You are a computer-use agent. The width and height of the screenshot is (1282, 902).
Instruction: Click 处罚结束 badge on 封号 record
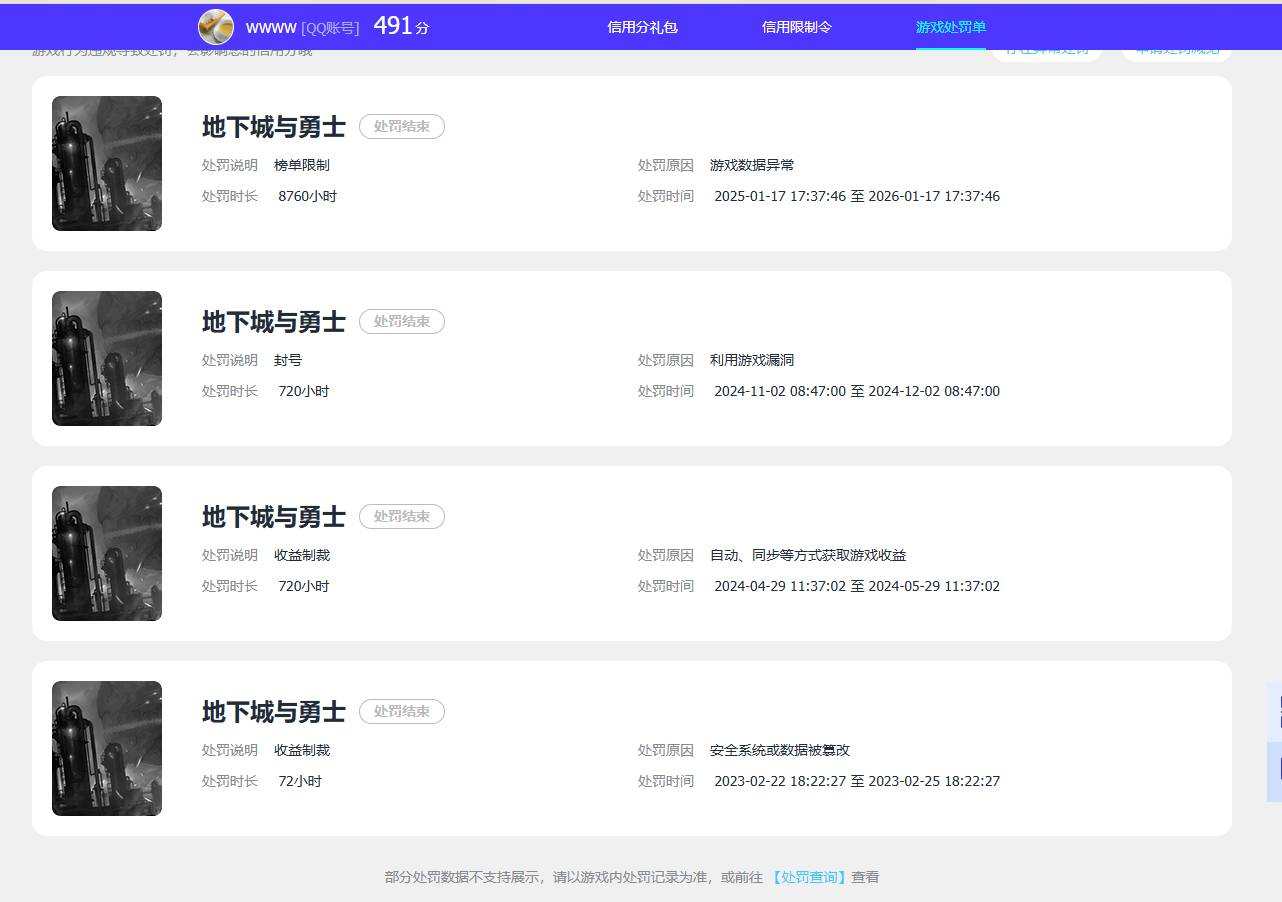pos(402,321)
